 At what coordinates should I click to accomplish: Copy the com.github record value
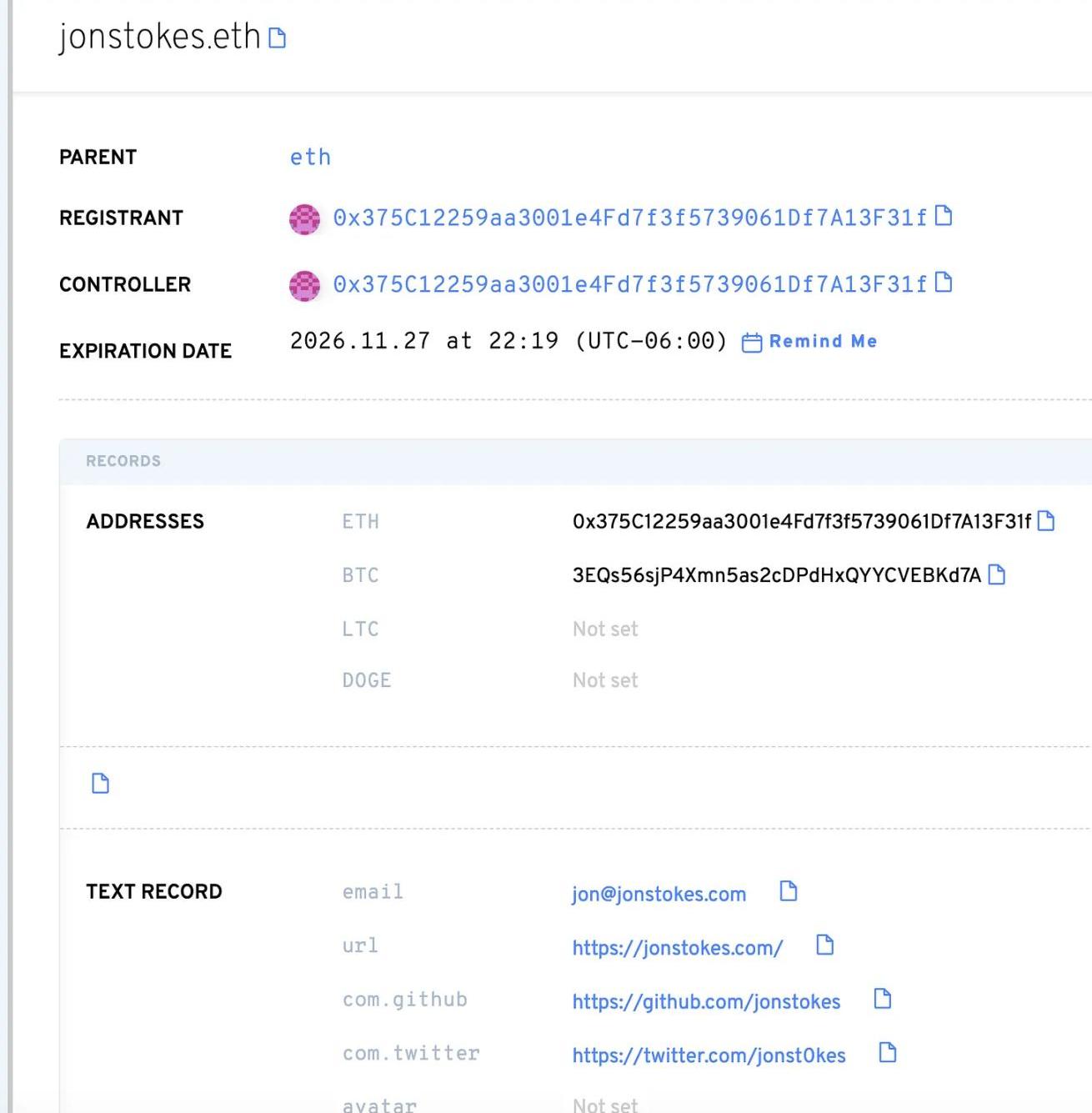[x=882, y=999]
